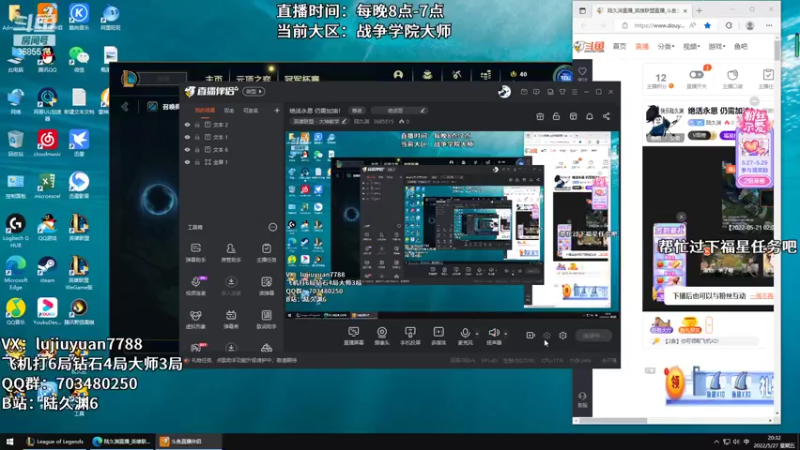Click the mode switch pill beside companion logo
This screenshot has width=800, height=450.
coord(254,92)
